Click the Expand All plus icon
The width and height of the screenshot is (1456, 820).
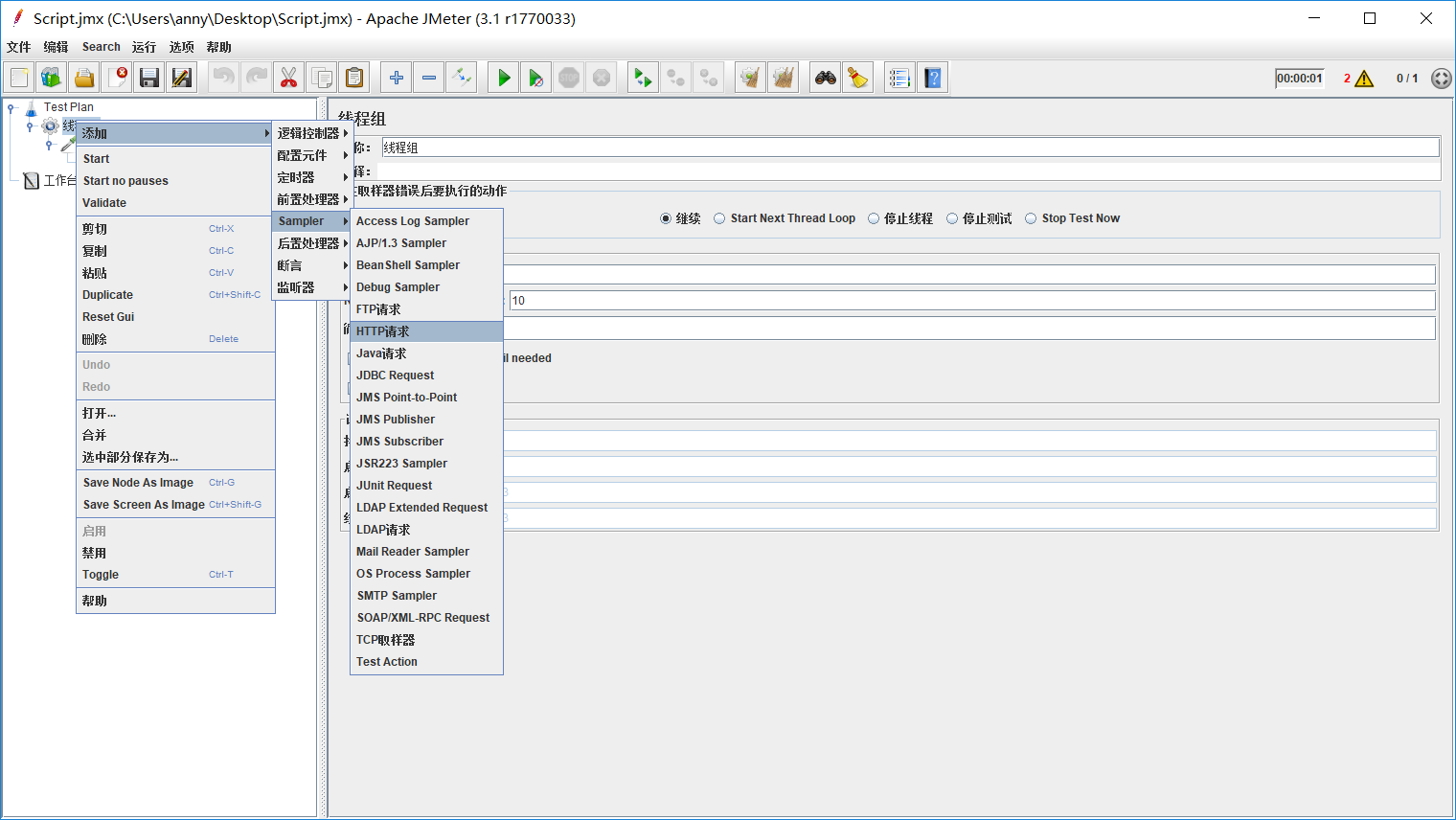coord(397,78)
